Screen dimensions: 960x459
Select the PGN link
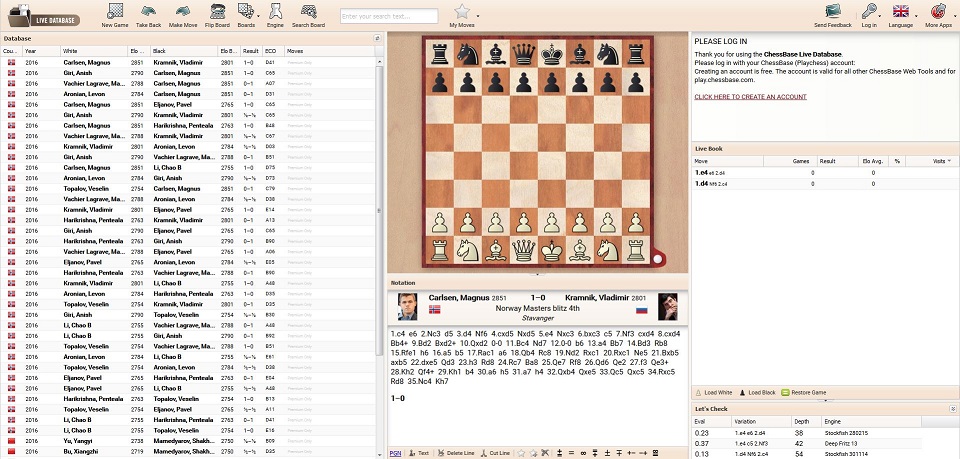396,453
